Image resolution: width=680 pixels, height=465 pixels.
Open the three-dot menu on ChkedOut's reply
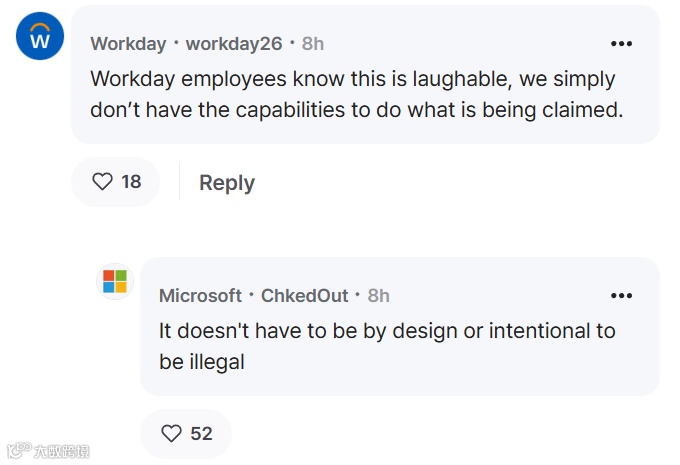point(622,295)
